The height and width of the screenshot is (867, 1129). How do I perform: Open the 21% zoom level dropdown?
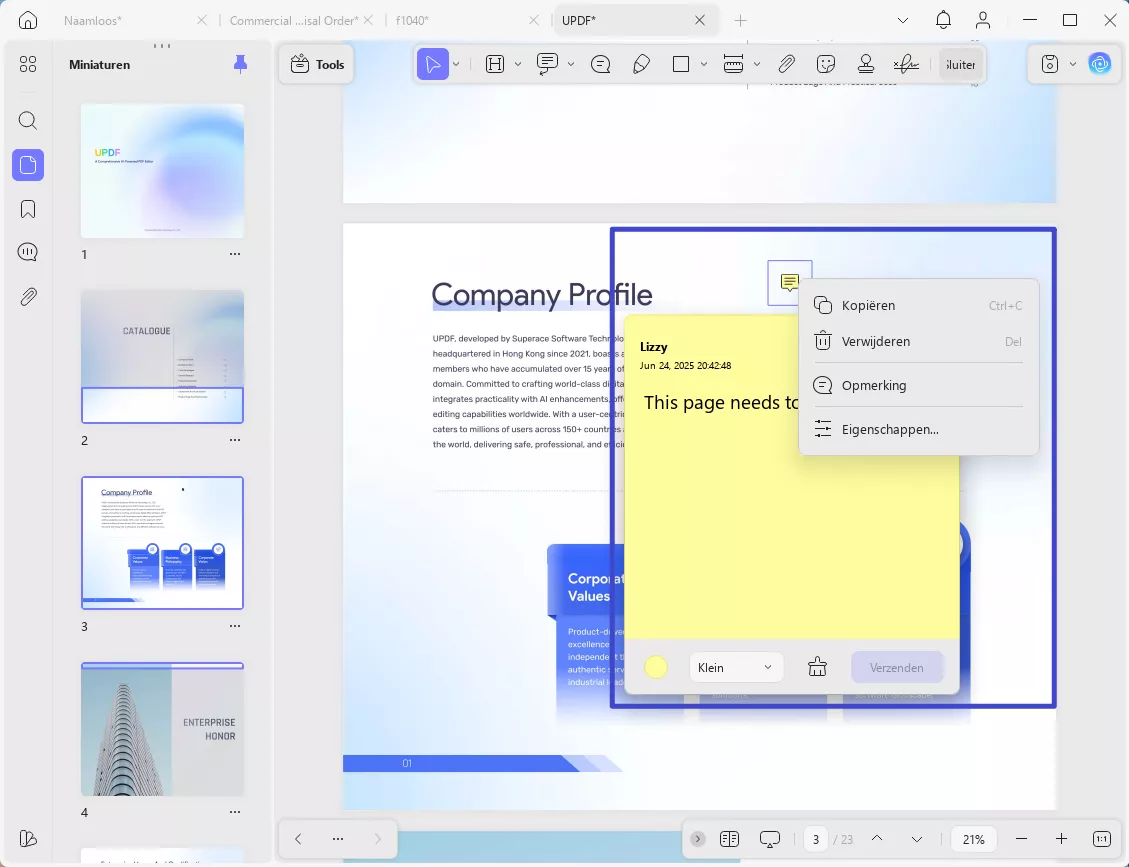pyautogui.click(x=973, y=839)
